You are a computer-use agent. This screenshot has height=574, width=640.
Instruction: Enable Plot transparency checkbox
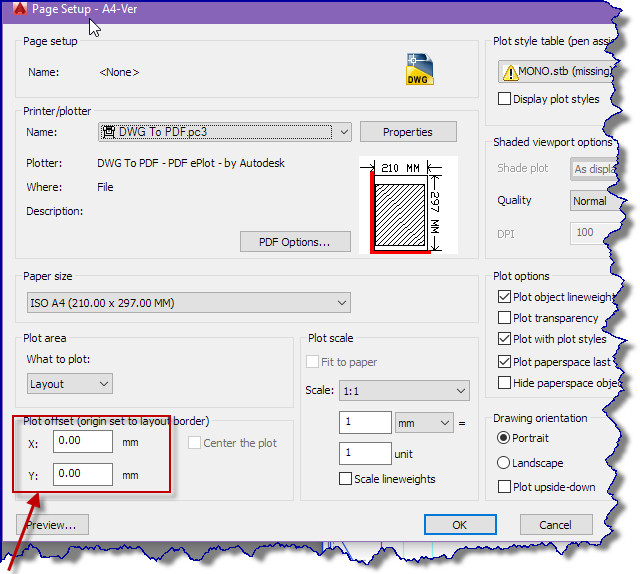pos(504,318)
